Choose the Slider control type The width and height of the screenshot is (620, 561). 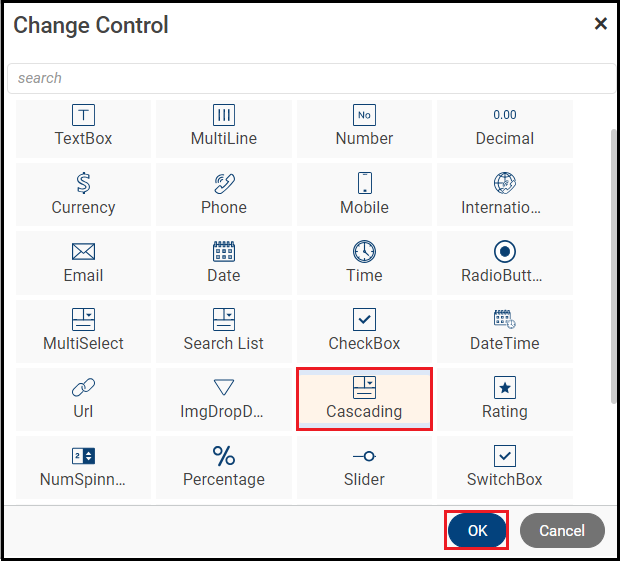pos(364,467)
